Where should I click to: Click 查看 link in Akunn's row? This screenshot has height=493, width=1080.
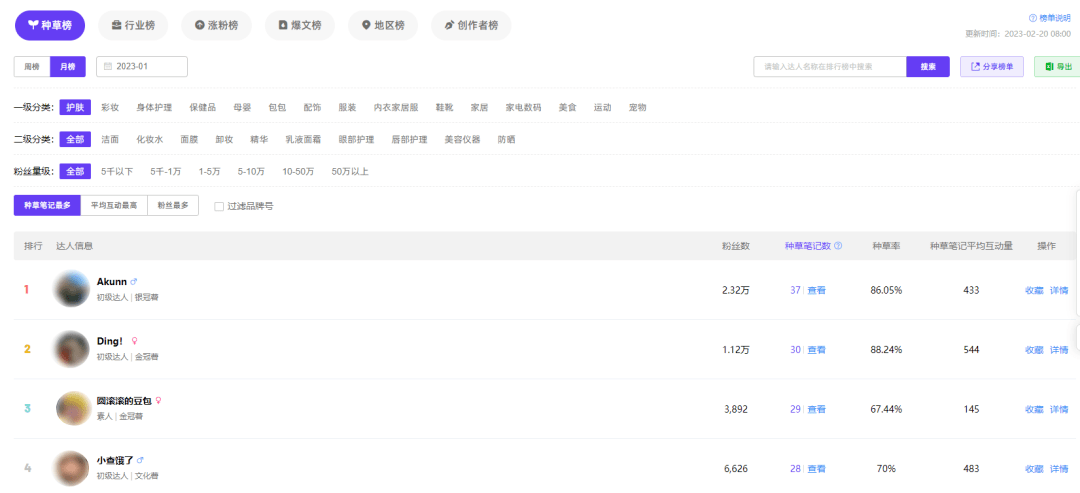pyautogui.click(x=817, y=290)
